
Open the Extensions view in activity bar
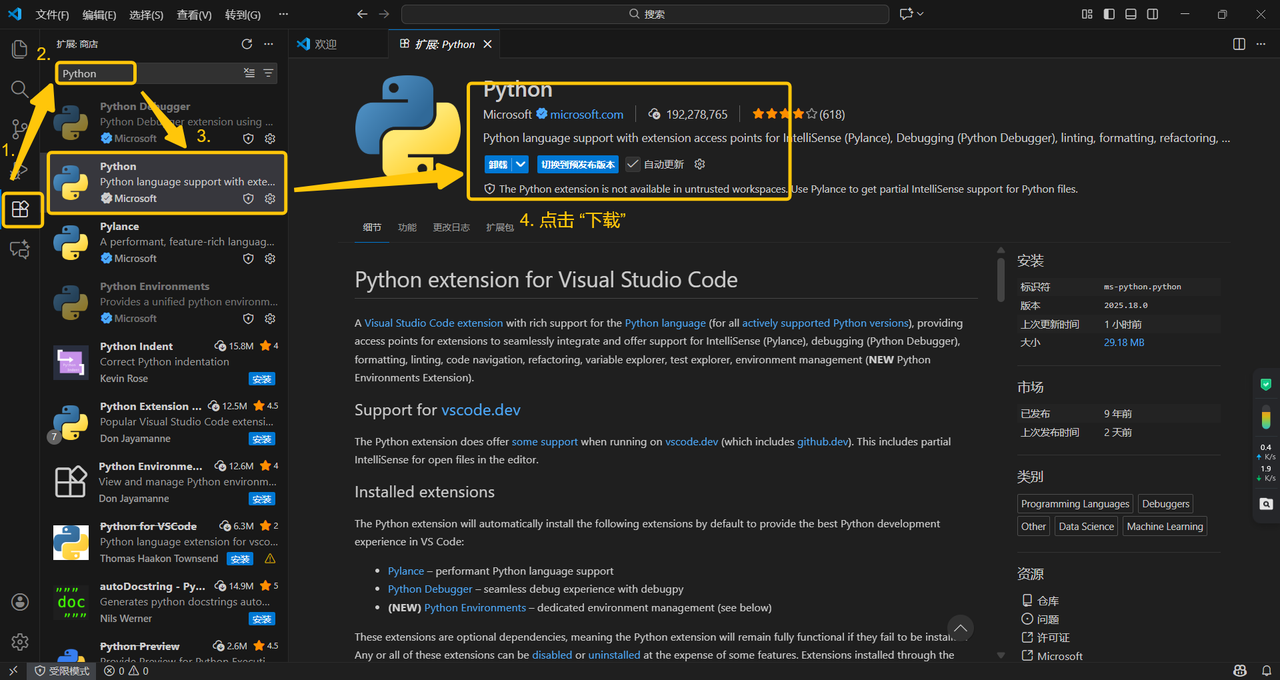20,210
